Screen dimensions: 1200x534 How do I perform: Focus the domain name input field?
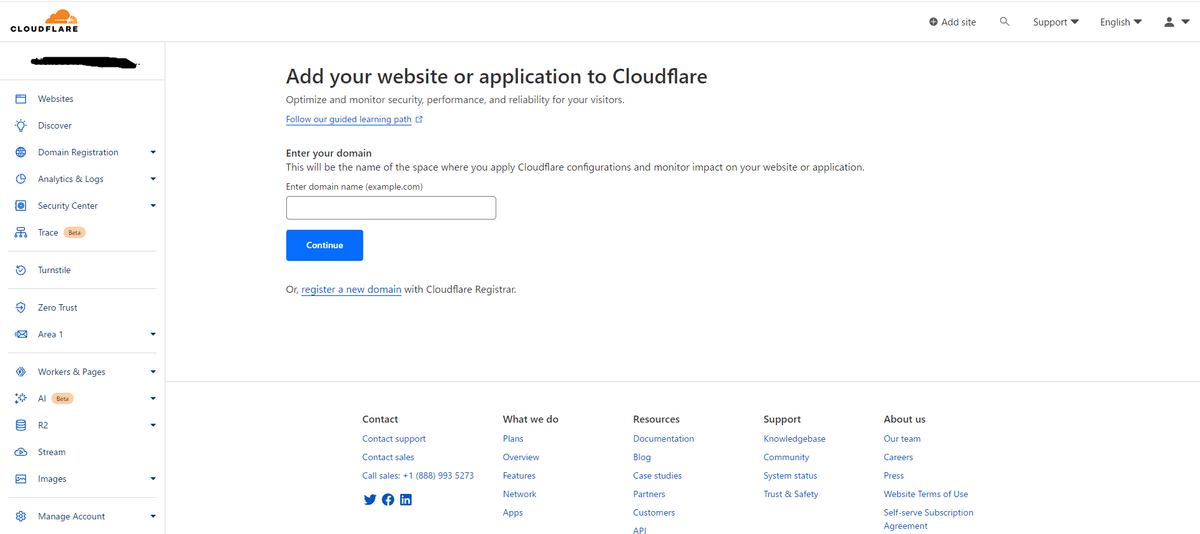click(x=391, y=208)
